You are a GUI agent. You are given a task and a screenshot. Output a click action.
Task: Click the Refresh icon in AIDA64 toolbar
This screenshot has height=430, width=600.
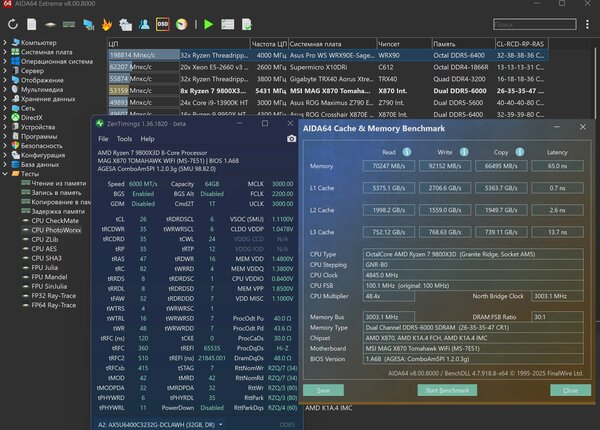pos(13,24)
